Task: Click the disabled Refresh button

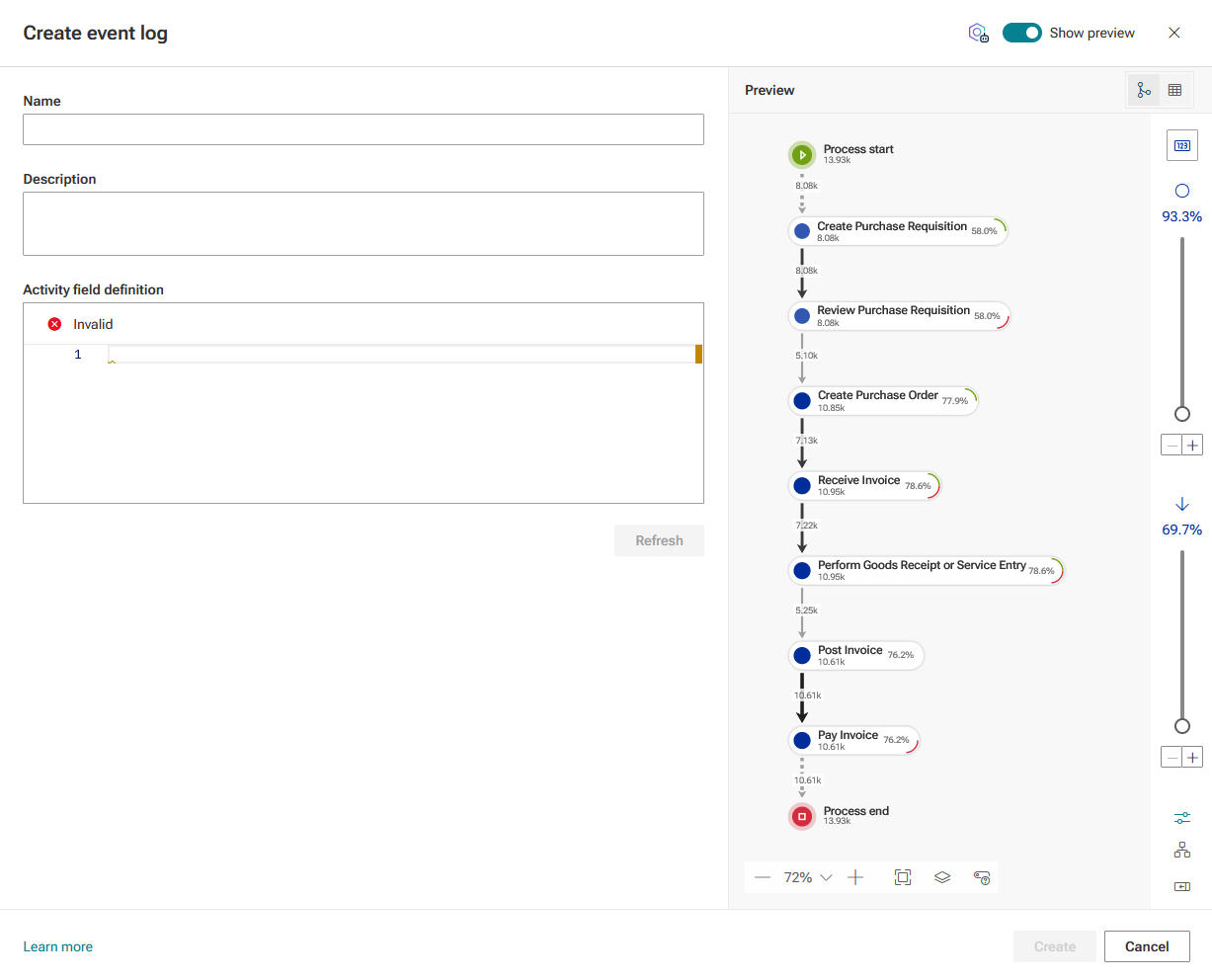Action: [659, 540]
